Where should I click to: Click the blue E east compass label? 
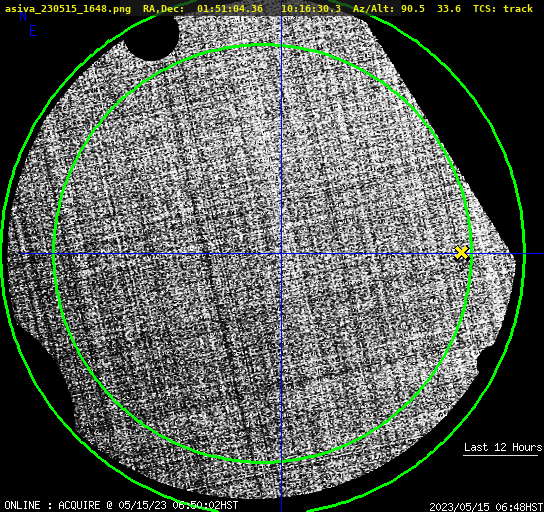33,31
